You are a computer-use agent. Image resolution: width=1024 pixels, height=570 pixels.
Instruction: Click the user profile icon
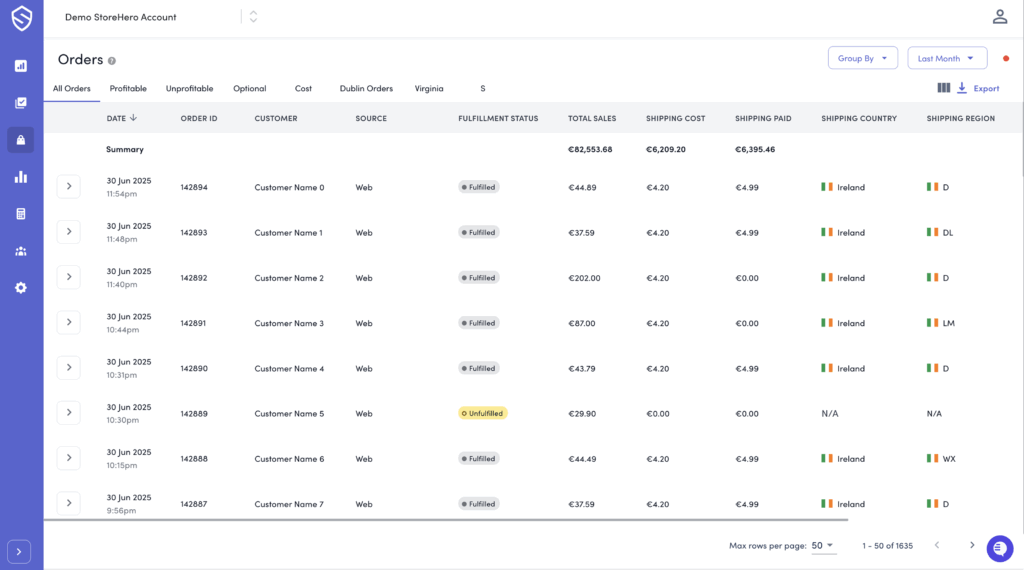point(999,17)
